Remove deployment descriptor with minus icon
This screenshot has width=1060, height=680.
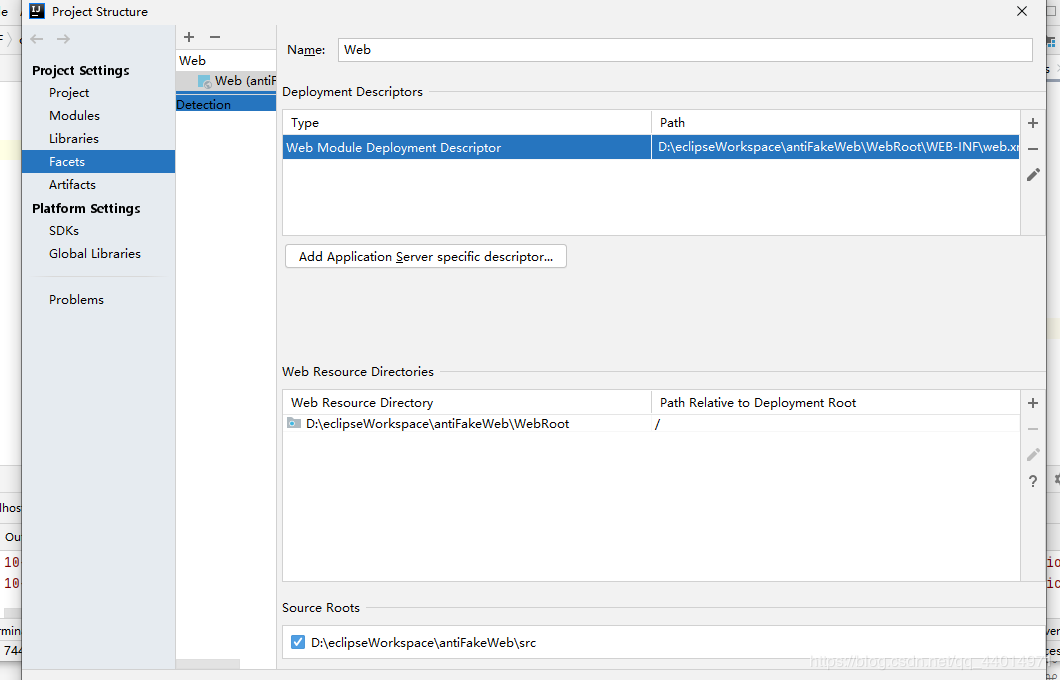click(1033, 149)
